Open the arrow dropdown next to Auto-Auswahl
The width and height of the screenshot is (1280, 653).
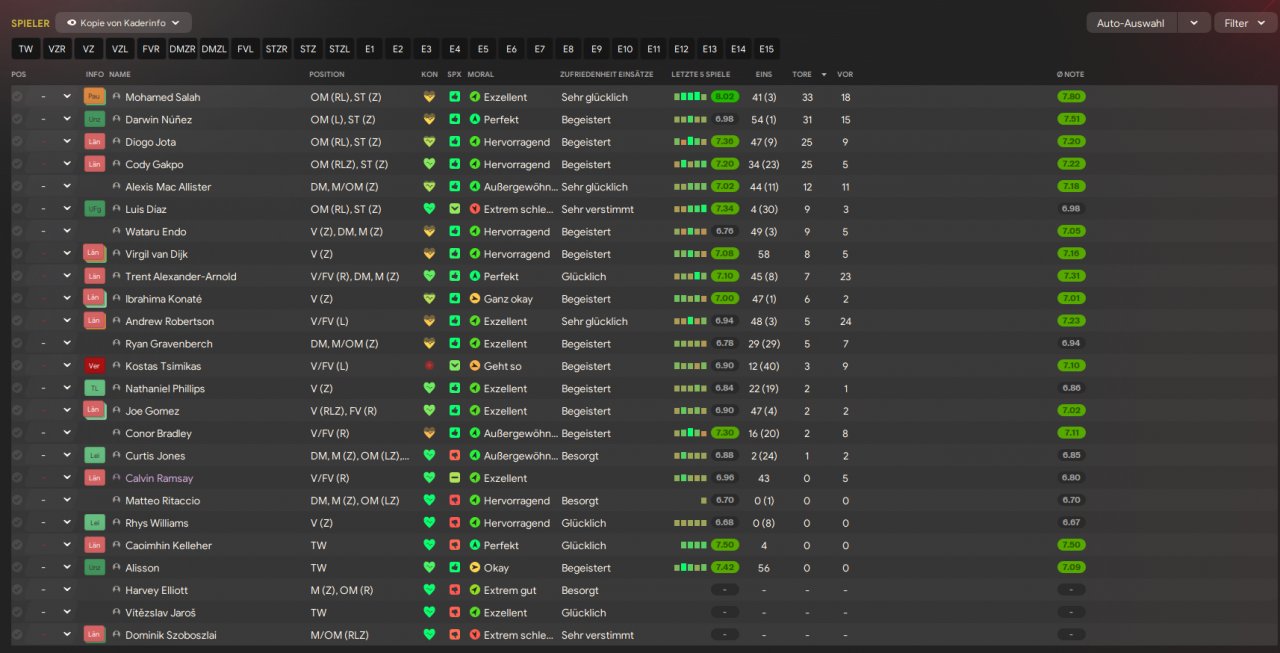[x=1194, y=22]
